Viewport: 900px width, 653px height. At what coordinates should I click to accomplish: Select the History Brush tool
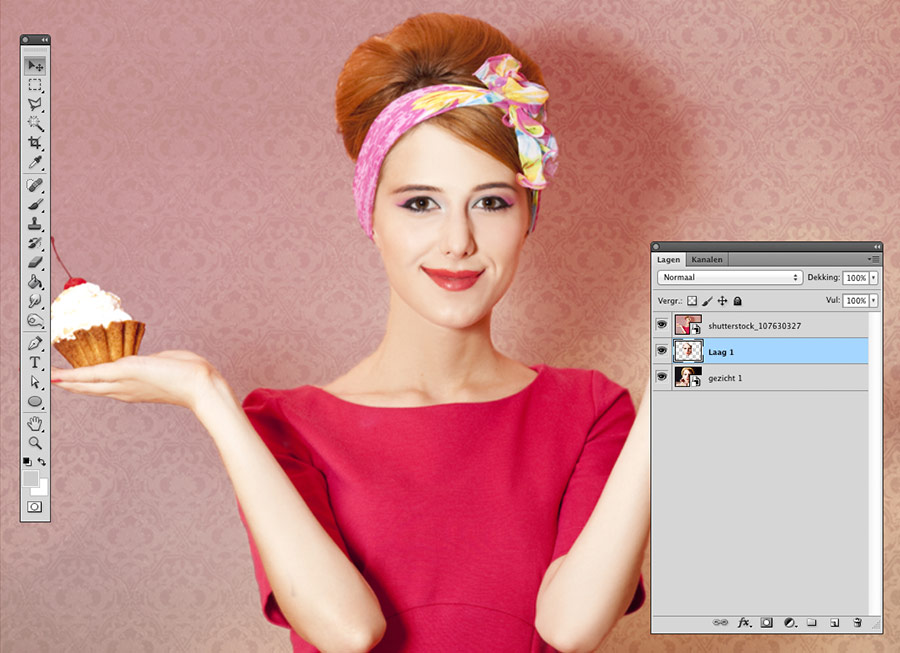click(x=35, y=243)
